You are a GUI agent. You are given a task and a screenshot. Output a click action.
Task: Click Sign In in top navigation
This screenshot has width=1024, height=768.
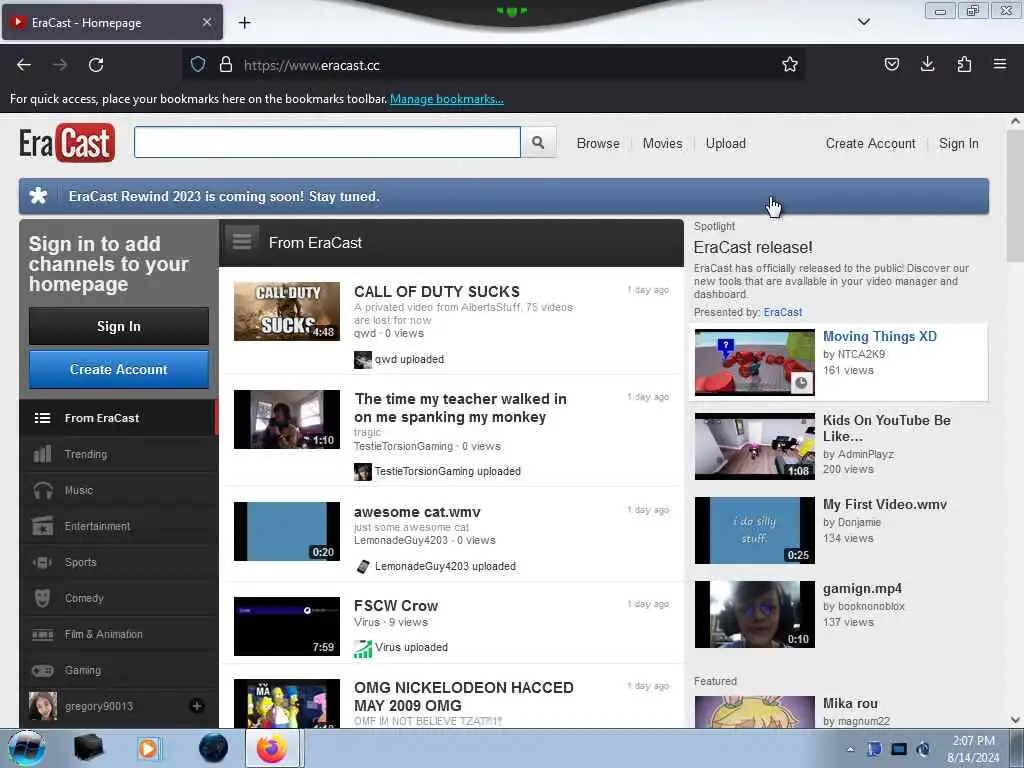[958, 144]
